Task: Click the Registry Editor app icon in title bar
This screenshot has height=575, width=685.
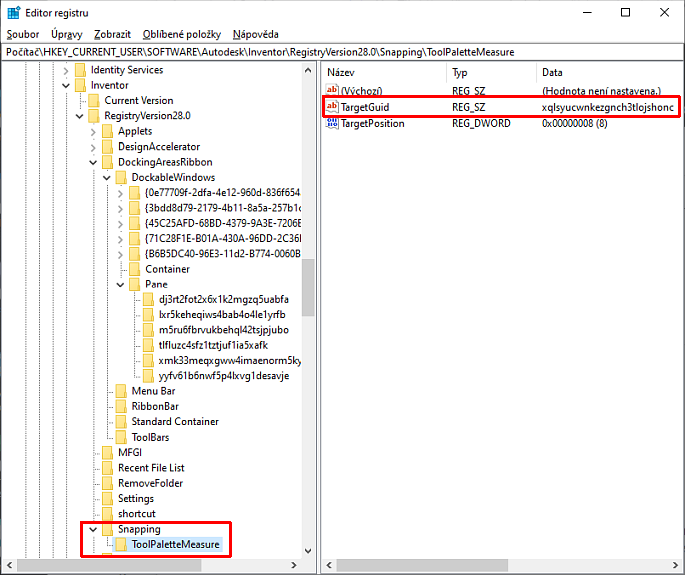Action: coord(14,12)
